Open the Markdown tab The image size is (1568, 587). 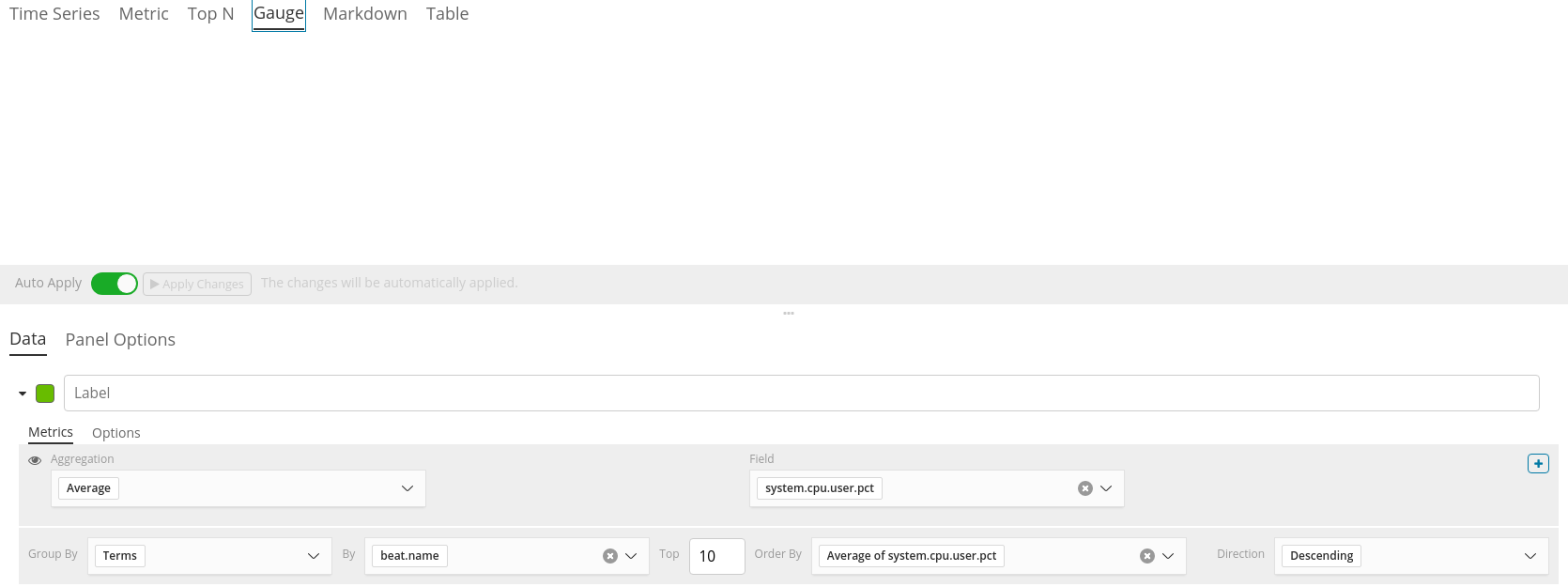pos(365,14)
